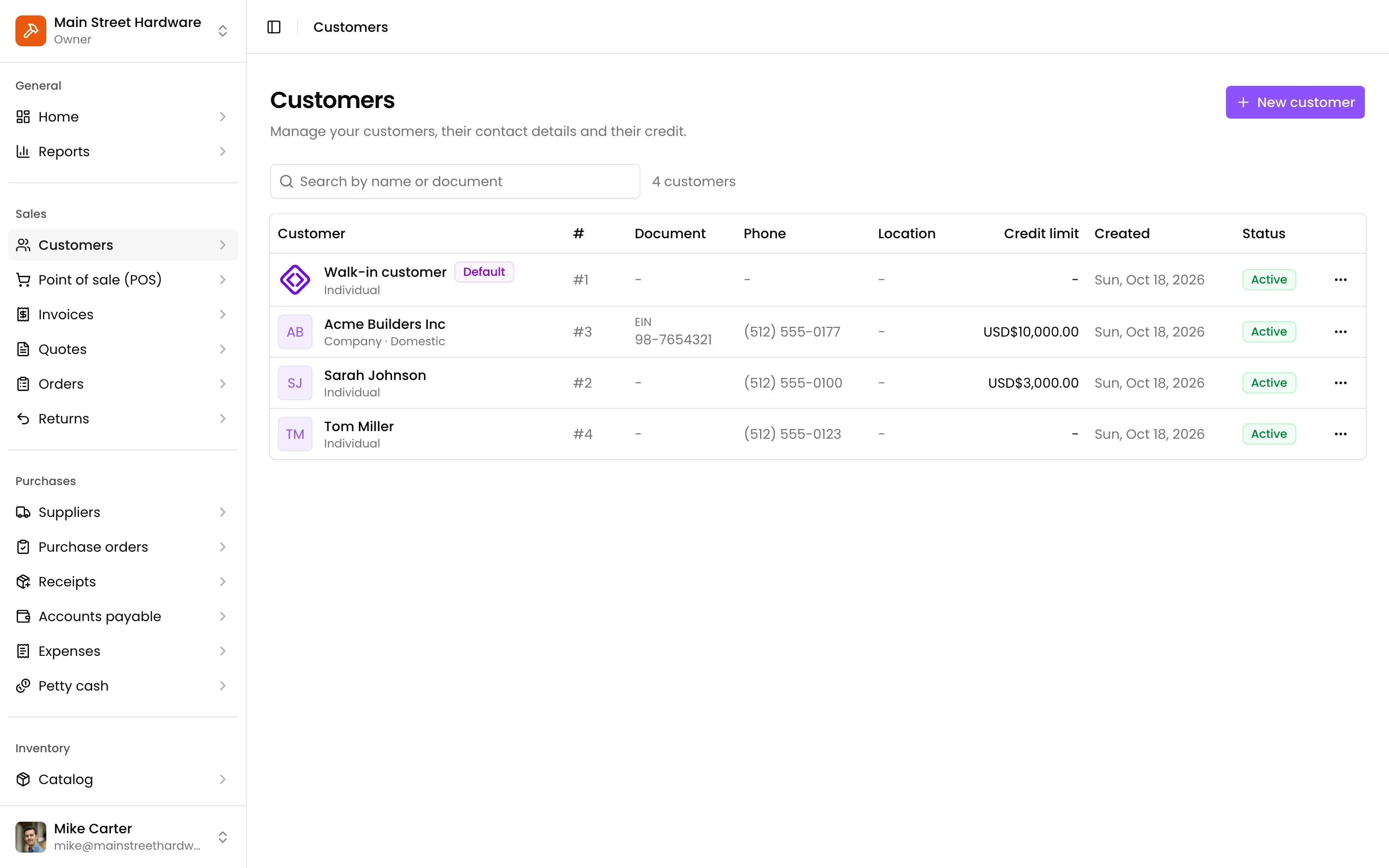Expand the Reports chevron
This screenshot has height=868, width=1389.
(223, 151)
